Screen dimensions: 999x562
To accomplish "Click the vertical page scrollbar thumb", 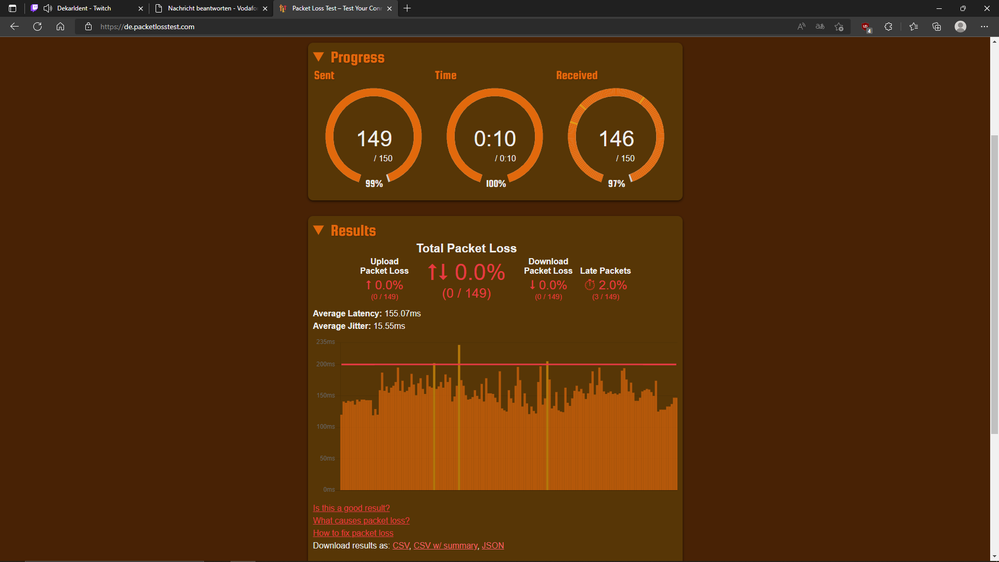I will point(994,284).
